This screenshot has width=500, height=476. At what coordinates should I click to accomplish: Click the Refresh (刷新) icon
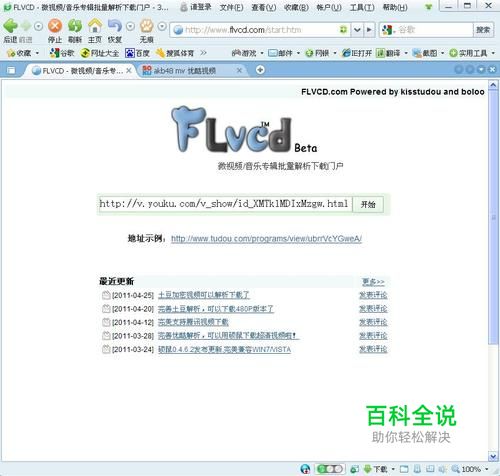75,26
